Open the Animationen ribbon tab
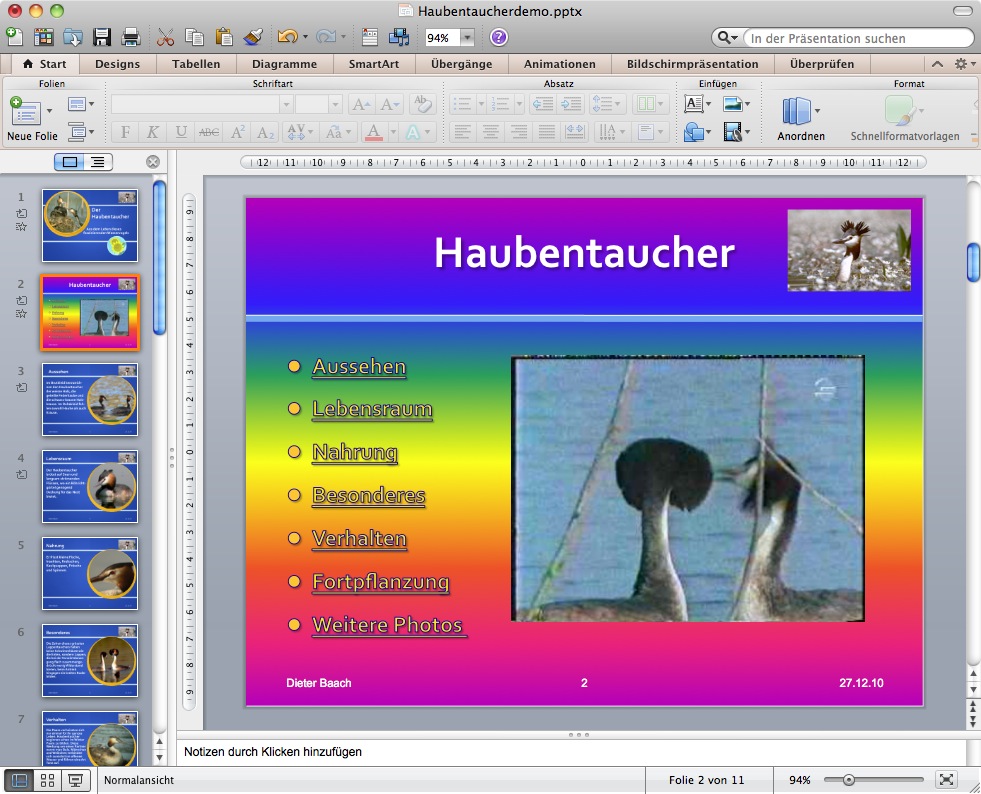The height and width of the screenshot is (794, 981). [559, 64]
